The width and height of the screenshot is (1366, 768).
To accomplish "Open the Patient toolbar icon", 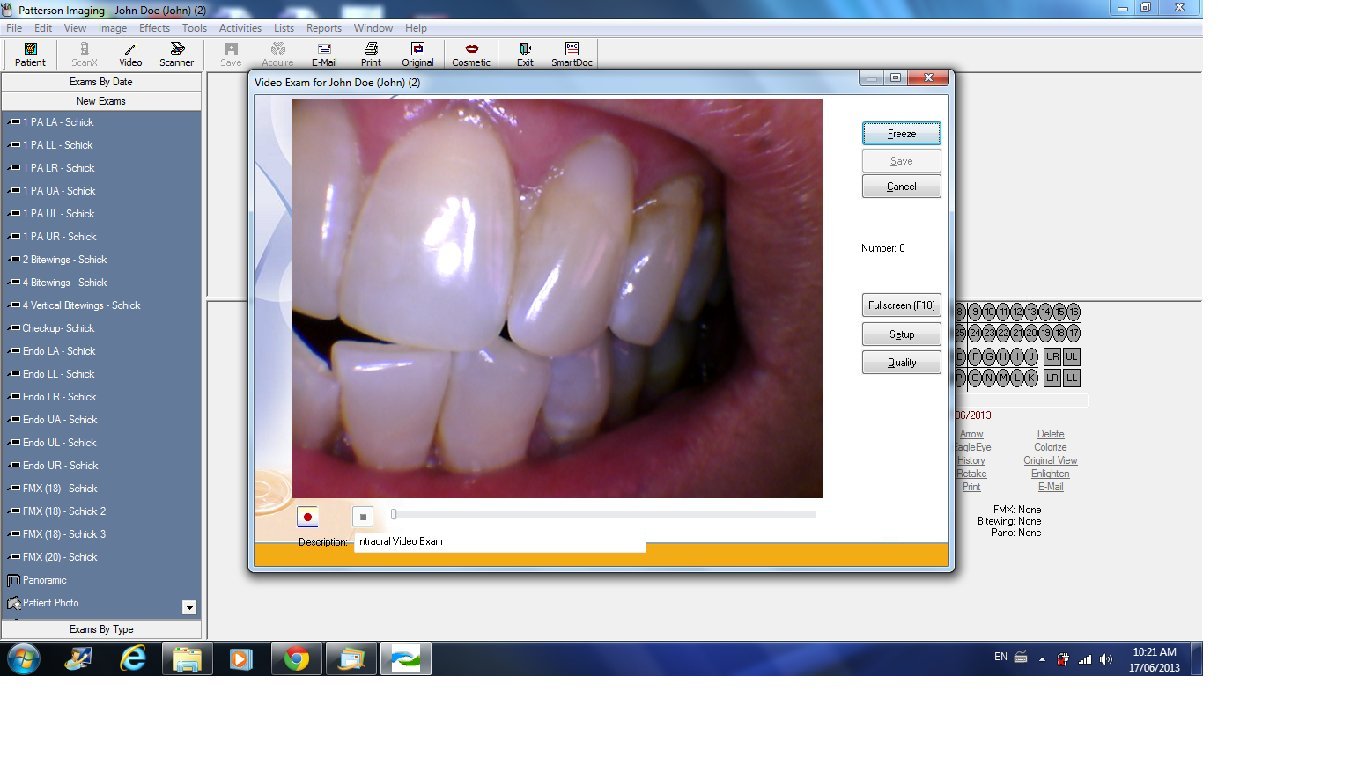I will 29,54.
